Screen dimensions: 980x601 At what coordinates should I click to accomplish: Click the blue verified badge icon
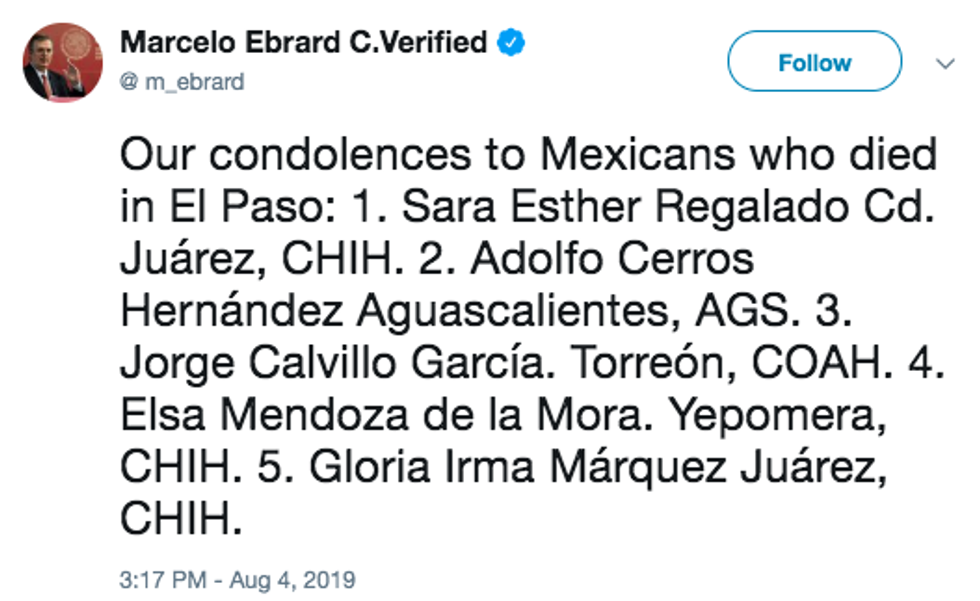pyautogui.click(x=512, y=42)
